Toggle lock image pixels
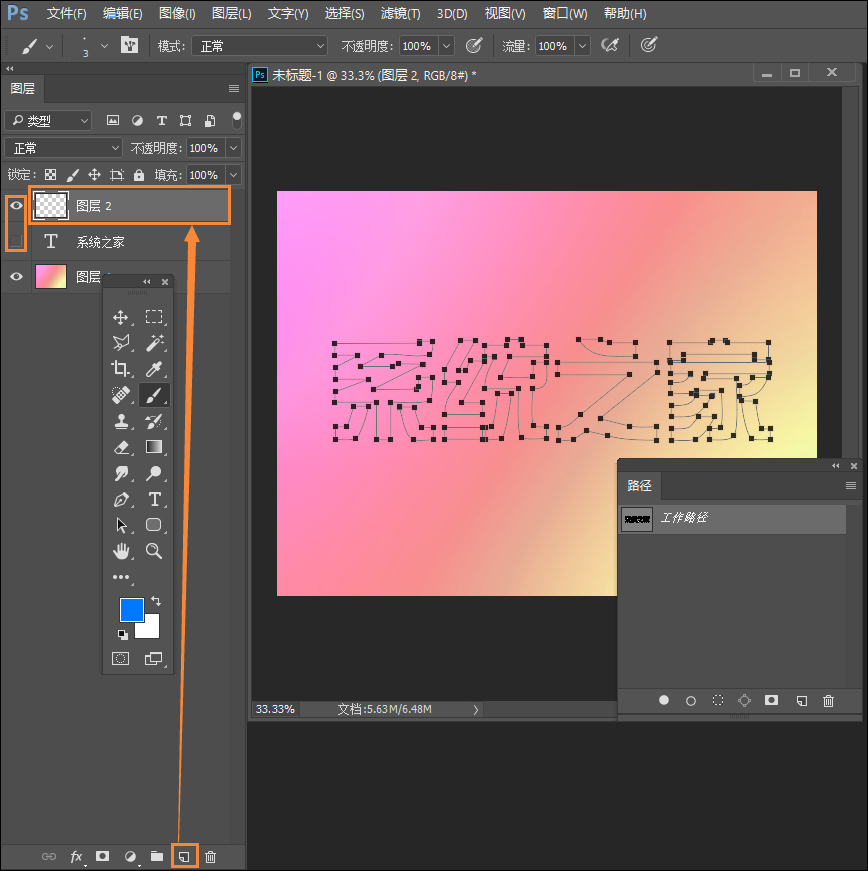Viewport: 868px width, 871px height. point(73,175)
